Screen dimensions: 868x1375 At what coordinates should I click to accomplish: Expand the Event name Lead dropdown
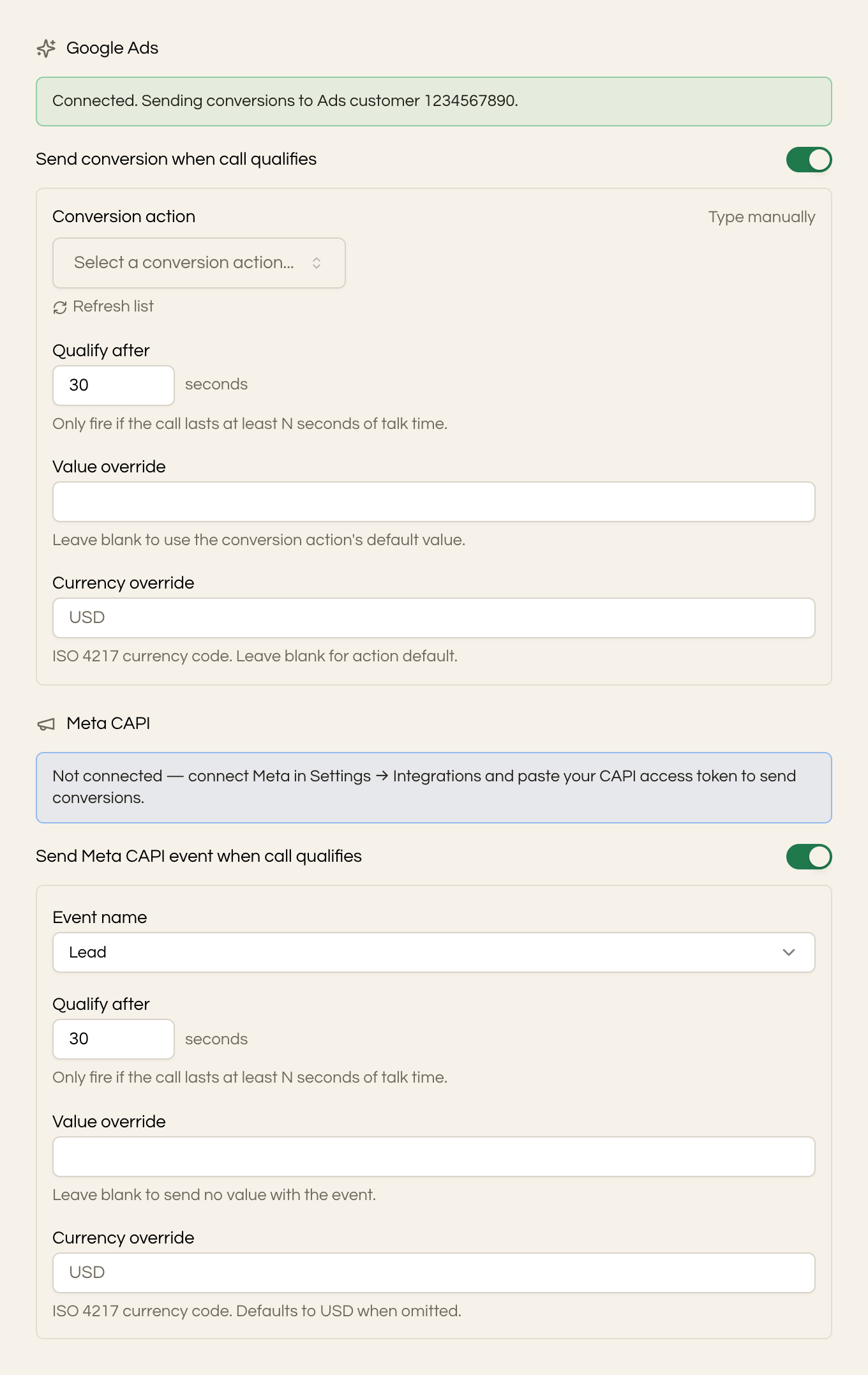tap(434, 952)
